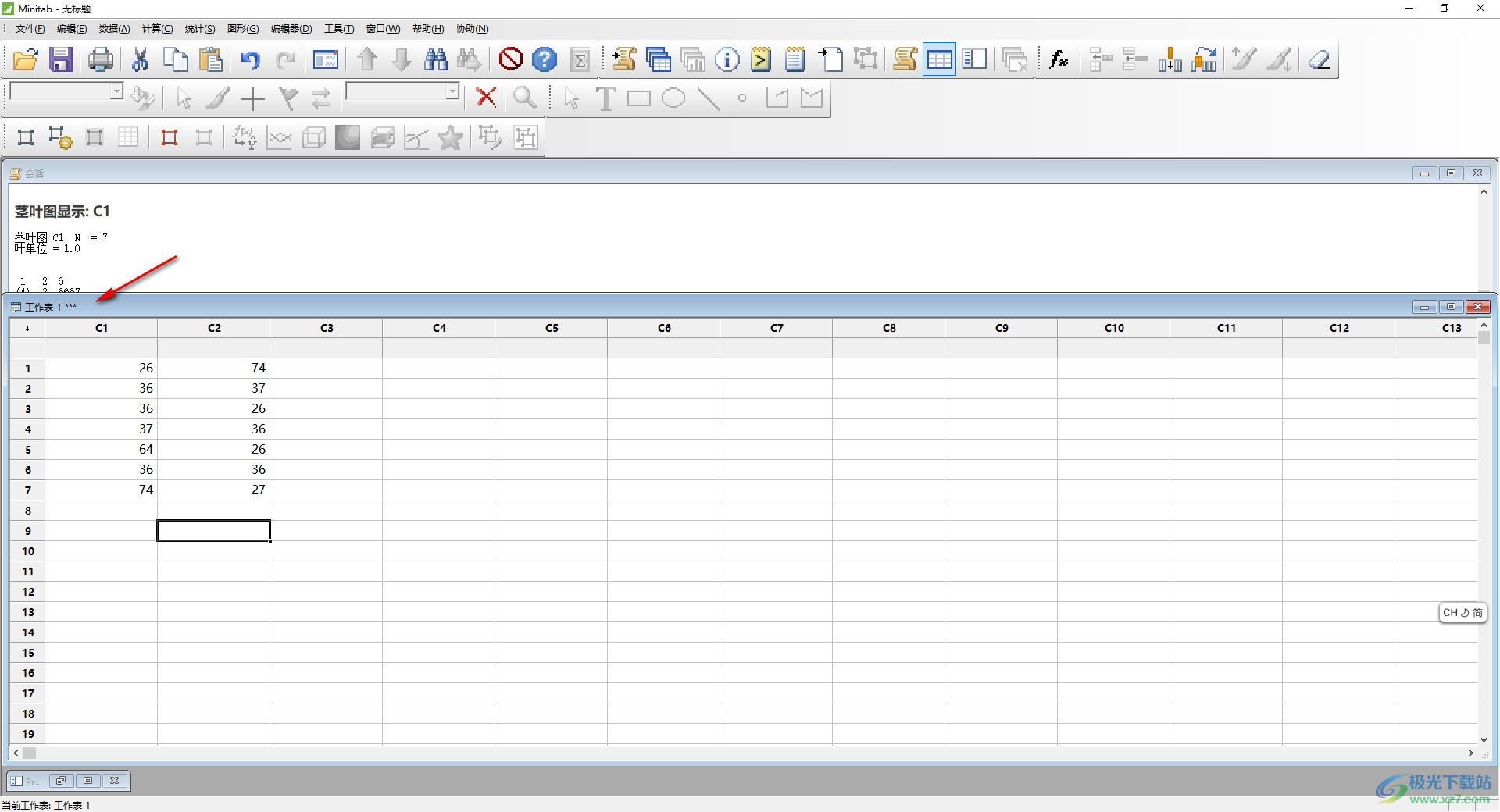Click cell C2 row 1 containing 74
Image resolution: width=1500 pixels, height=812 pixels.
(x=214, y=368)
